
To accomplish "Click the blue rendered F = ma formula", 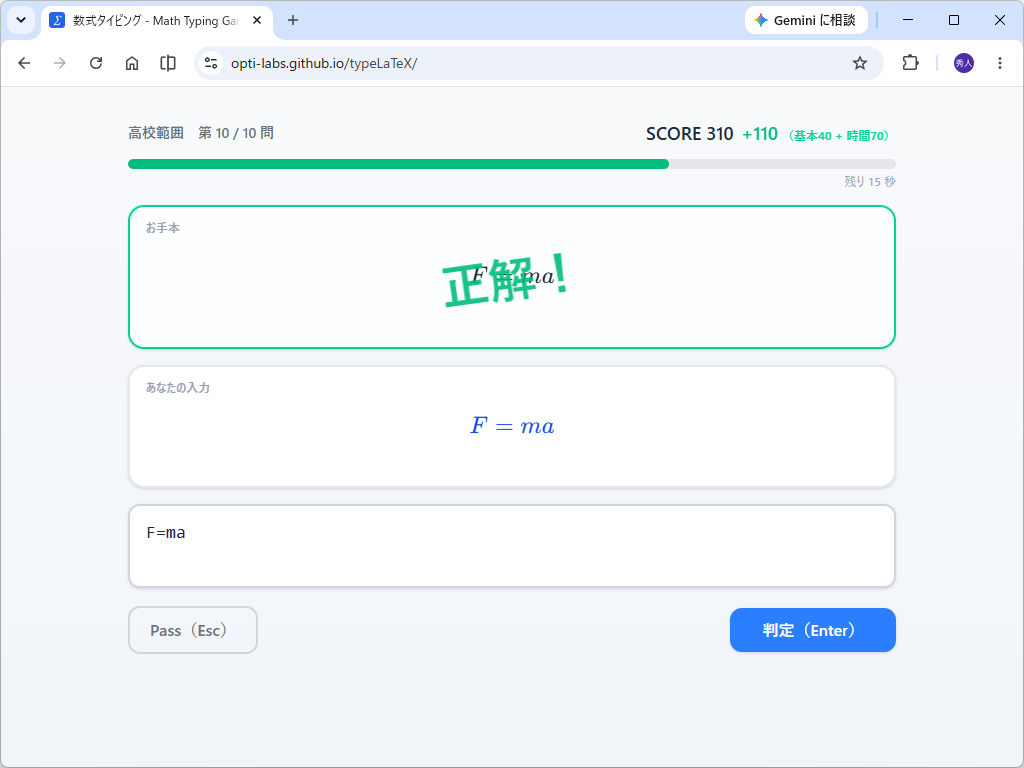I will [x=512, y=426].
